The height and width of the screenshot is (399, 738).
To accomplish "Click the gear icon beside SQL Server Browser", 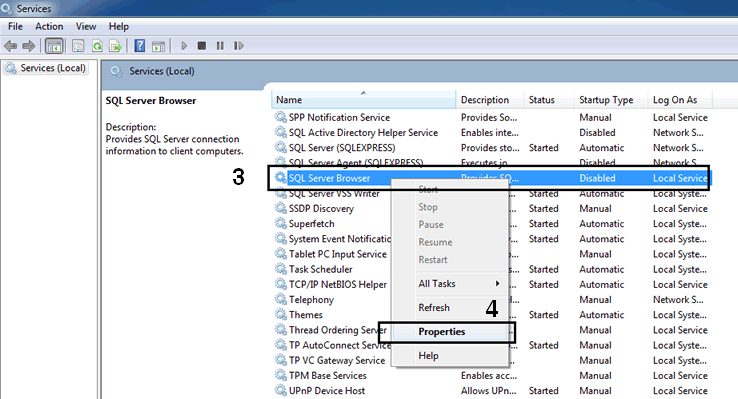I will (x=281, y=177).
